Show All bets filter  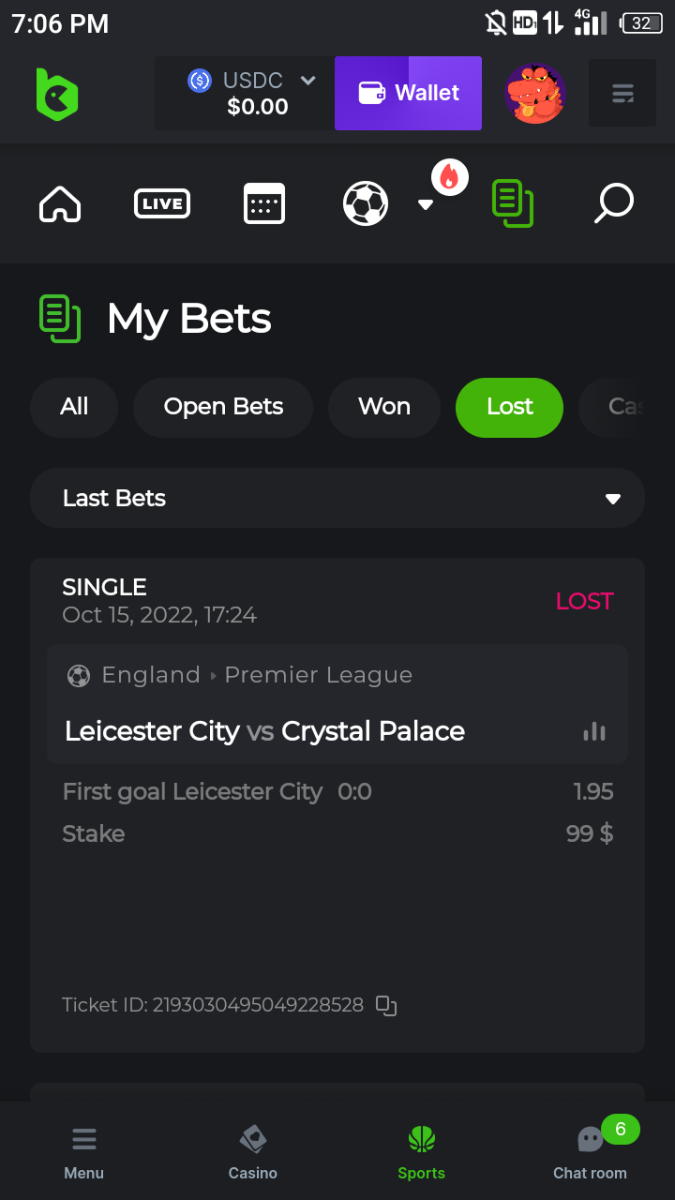74,407
